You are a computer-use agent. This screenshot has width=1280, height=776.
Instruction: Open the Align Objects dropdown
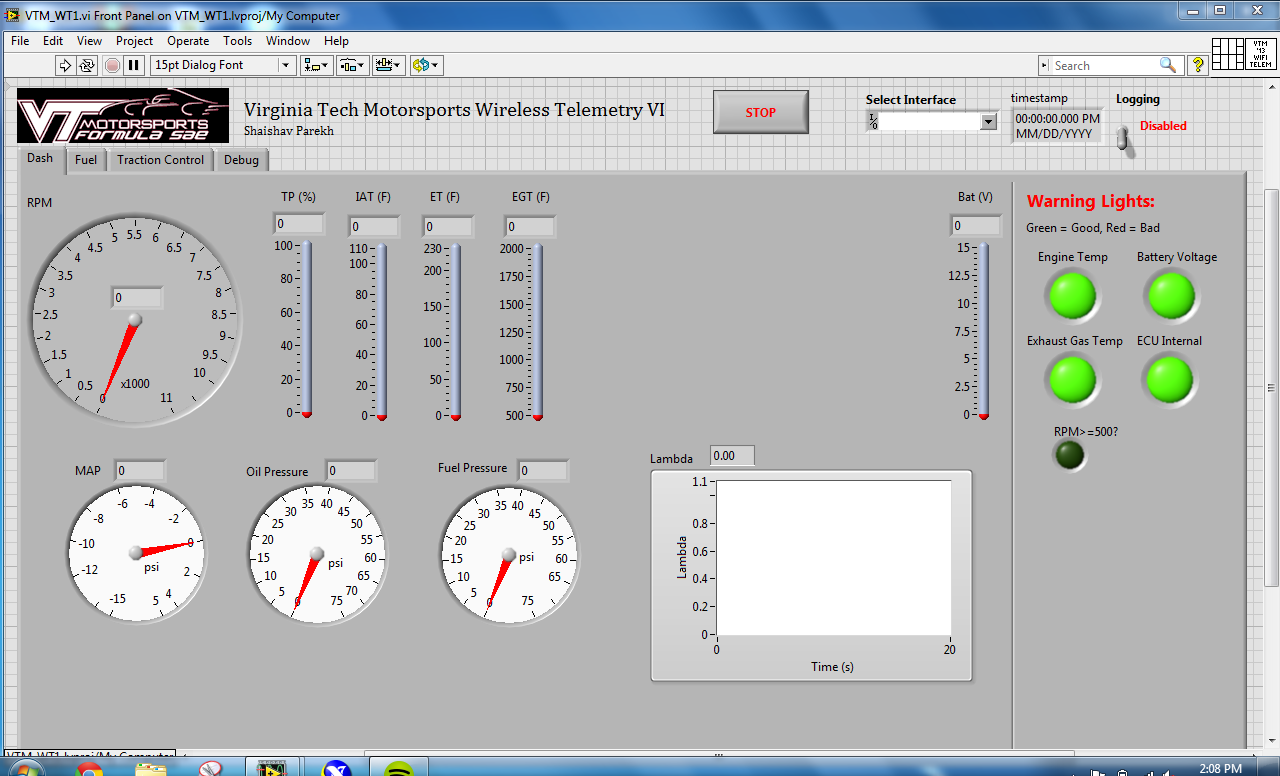[317, 65]
